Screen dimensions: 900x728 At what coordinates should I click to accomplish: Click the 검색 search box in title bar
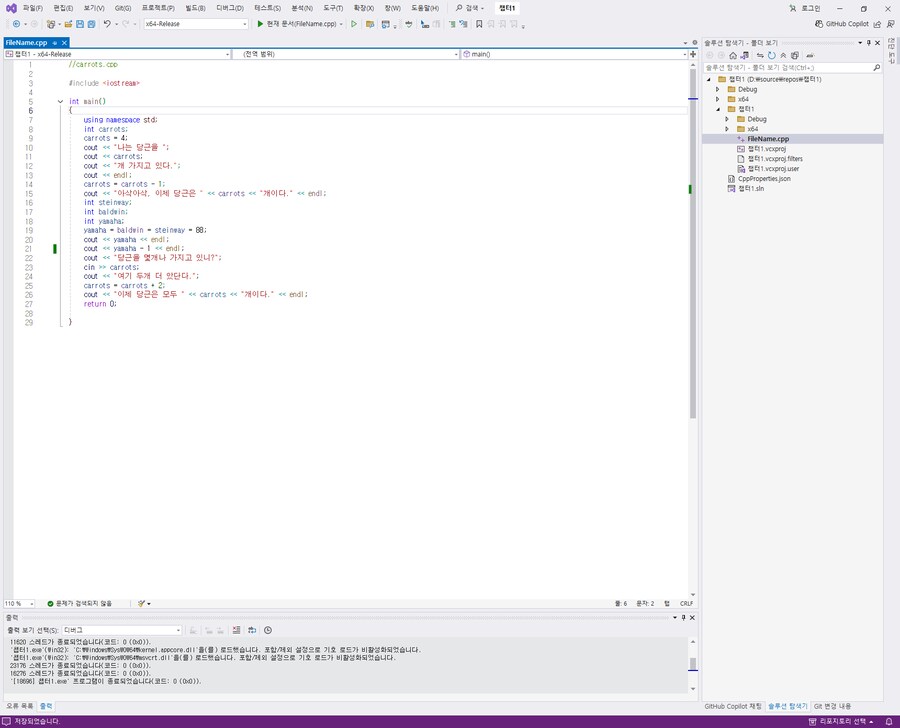471,8
